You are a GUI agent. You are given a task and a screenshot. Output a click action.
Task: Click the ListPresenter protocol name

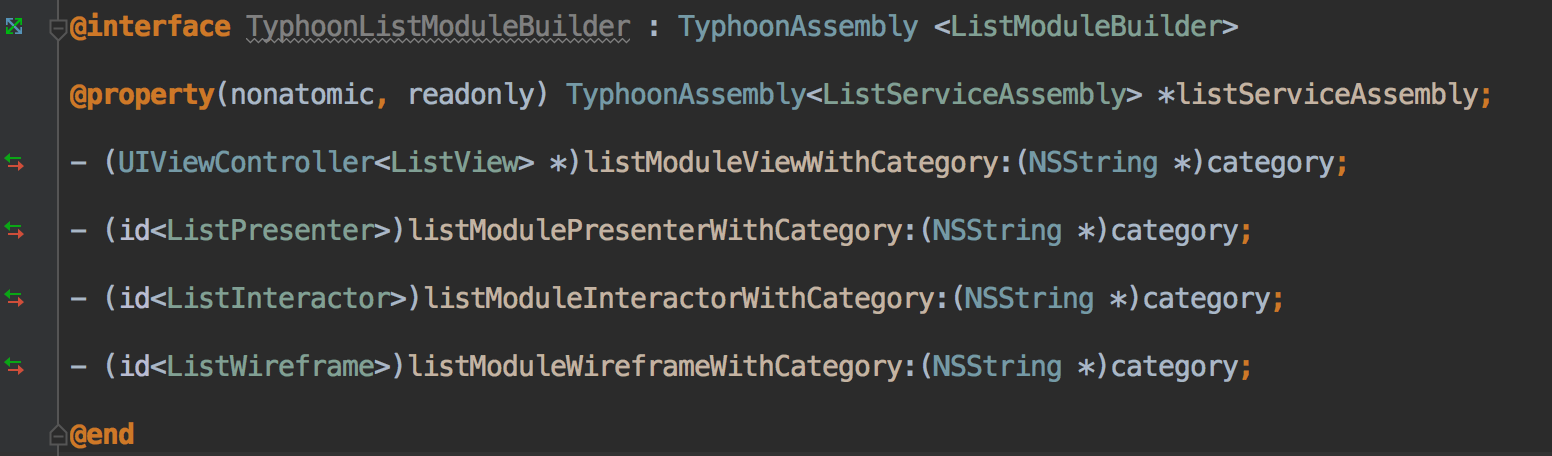click(270, 230)
